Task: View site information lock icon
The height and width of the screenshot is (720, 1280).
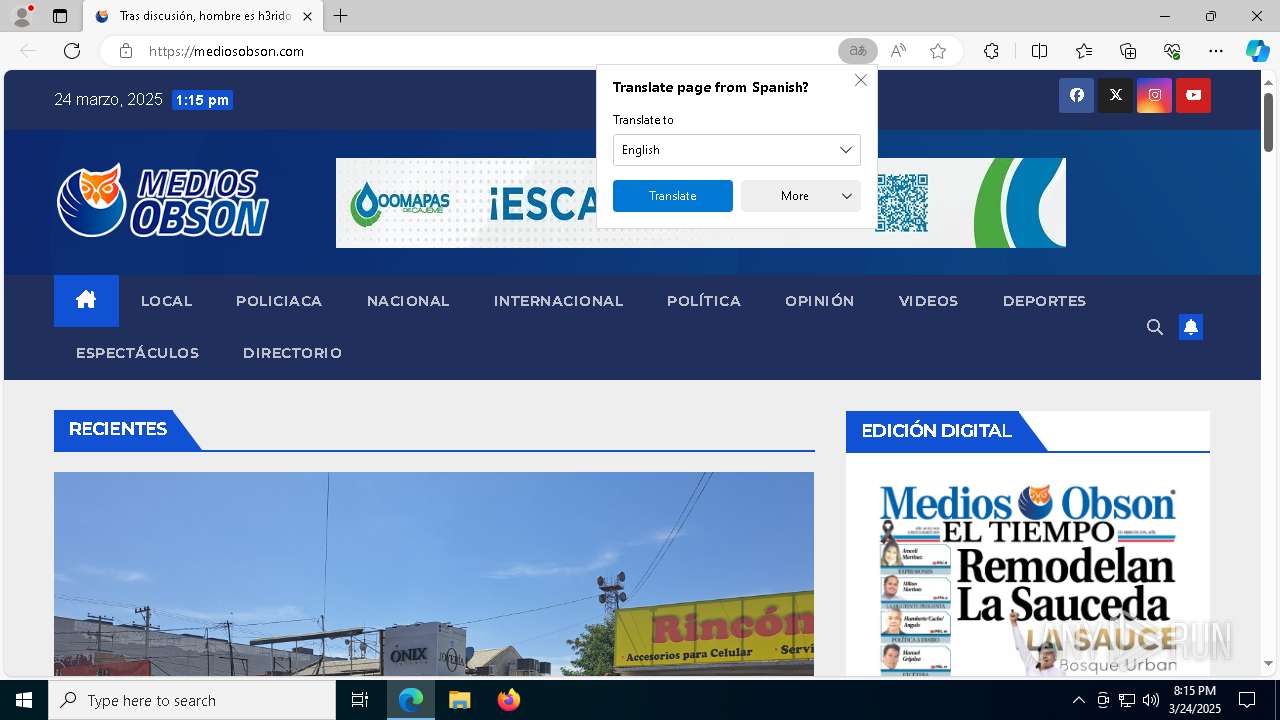Action: 126,51
